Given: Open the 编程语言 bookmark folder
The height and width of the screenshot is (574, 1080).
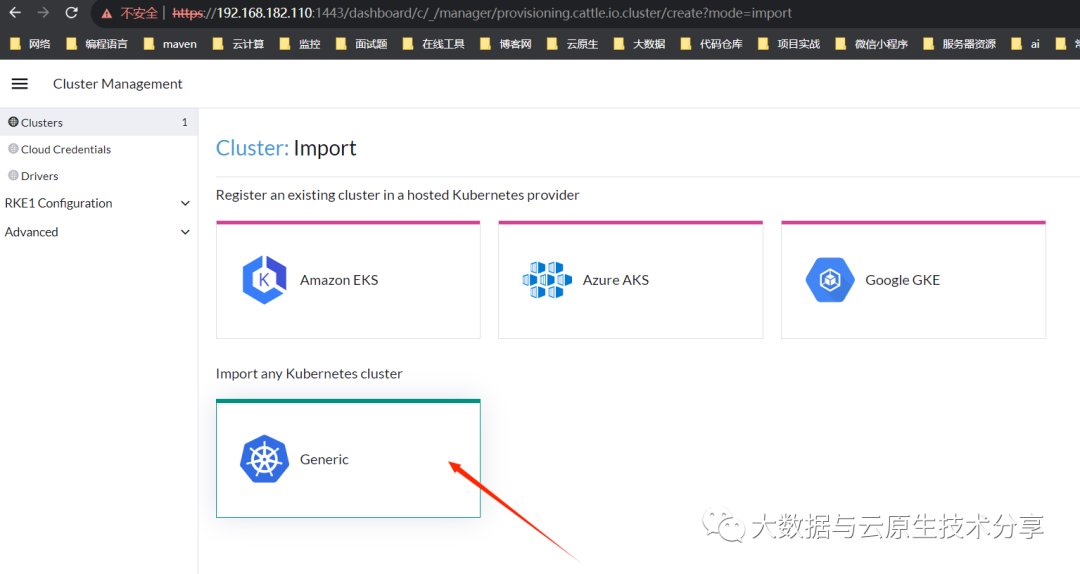Looking at the screenshot, I should click(x=97, y=44).
